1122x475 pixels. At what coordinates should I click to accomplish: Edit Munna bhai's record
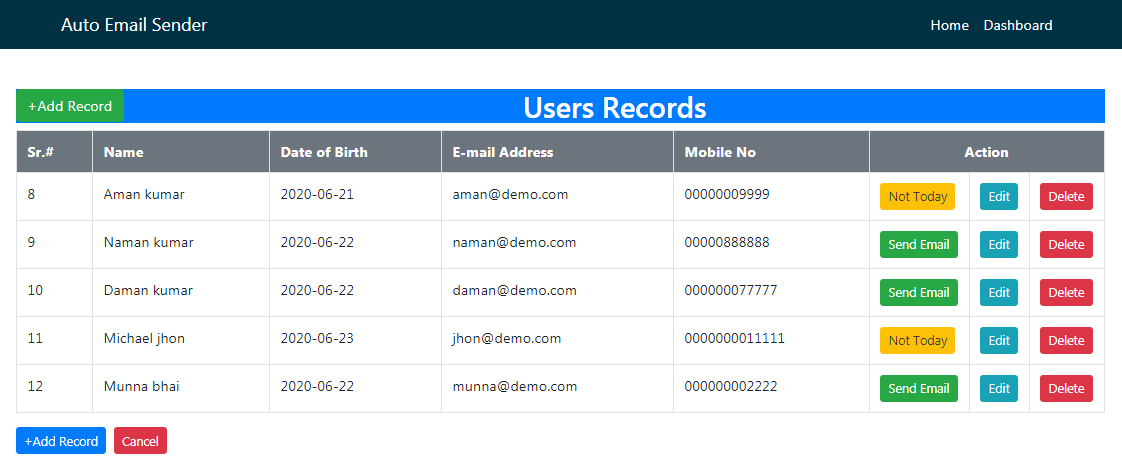coord(998,388)
